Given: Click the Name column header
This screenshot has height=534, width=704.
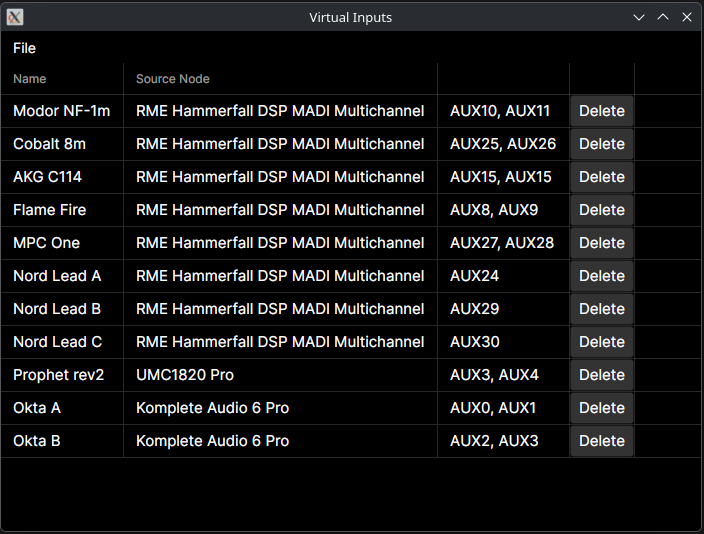Looking at the screenshot, I should 62,79.
